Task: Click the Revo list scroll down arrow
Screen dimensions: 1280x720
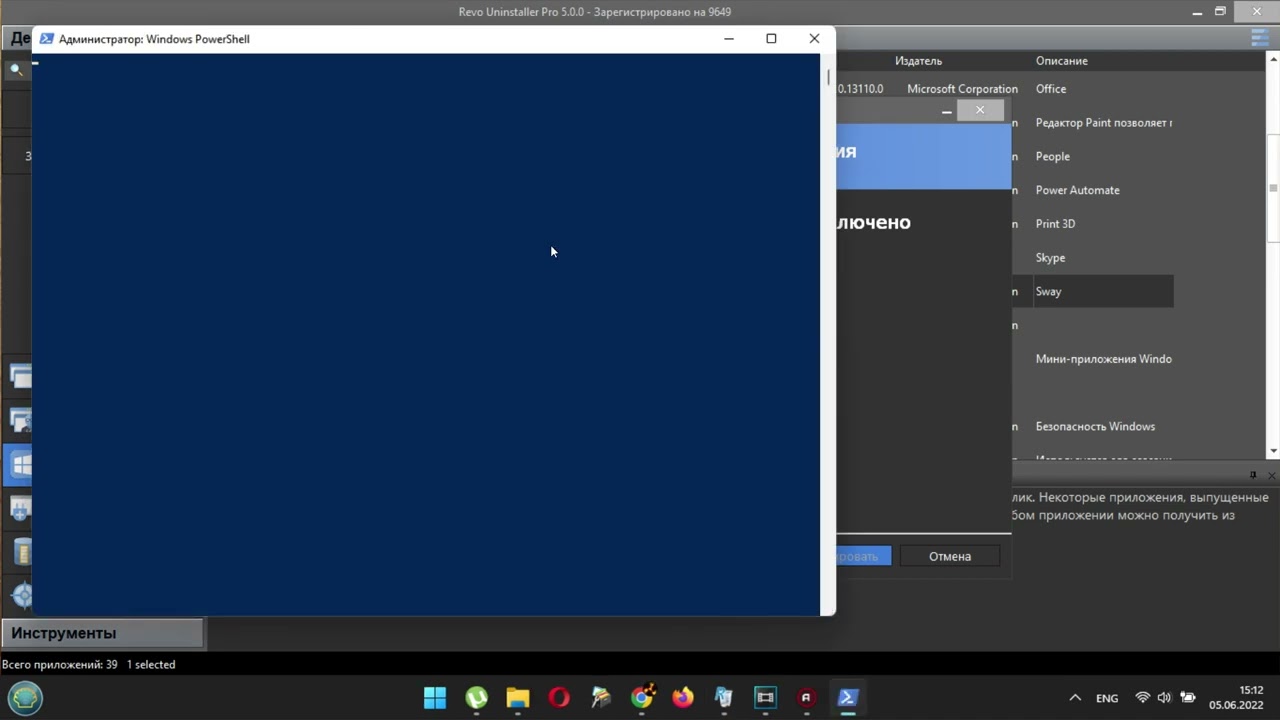Action: point(1273,452)
